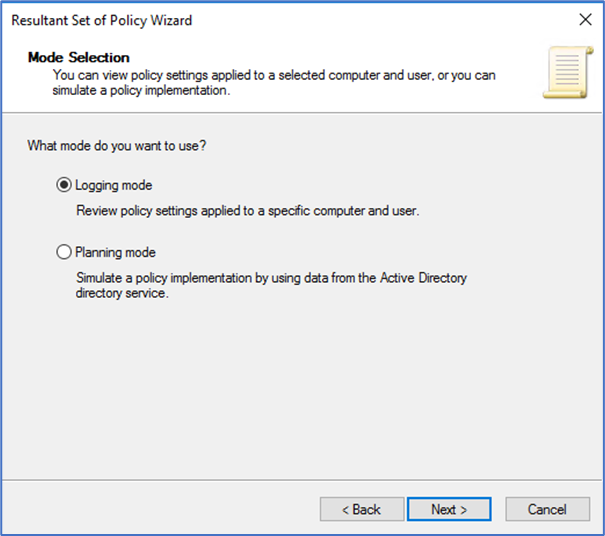Click the separator line above wizard buttons

[302, 483]
